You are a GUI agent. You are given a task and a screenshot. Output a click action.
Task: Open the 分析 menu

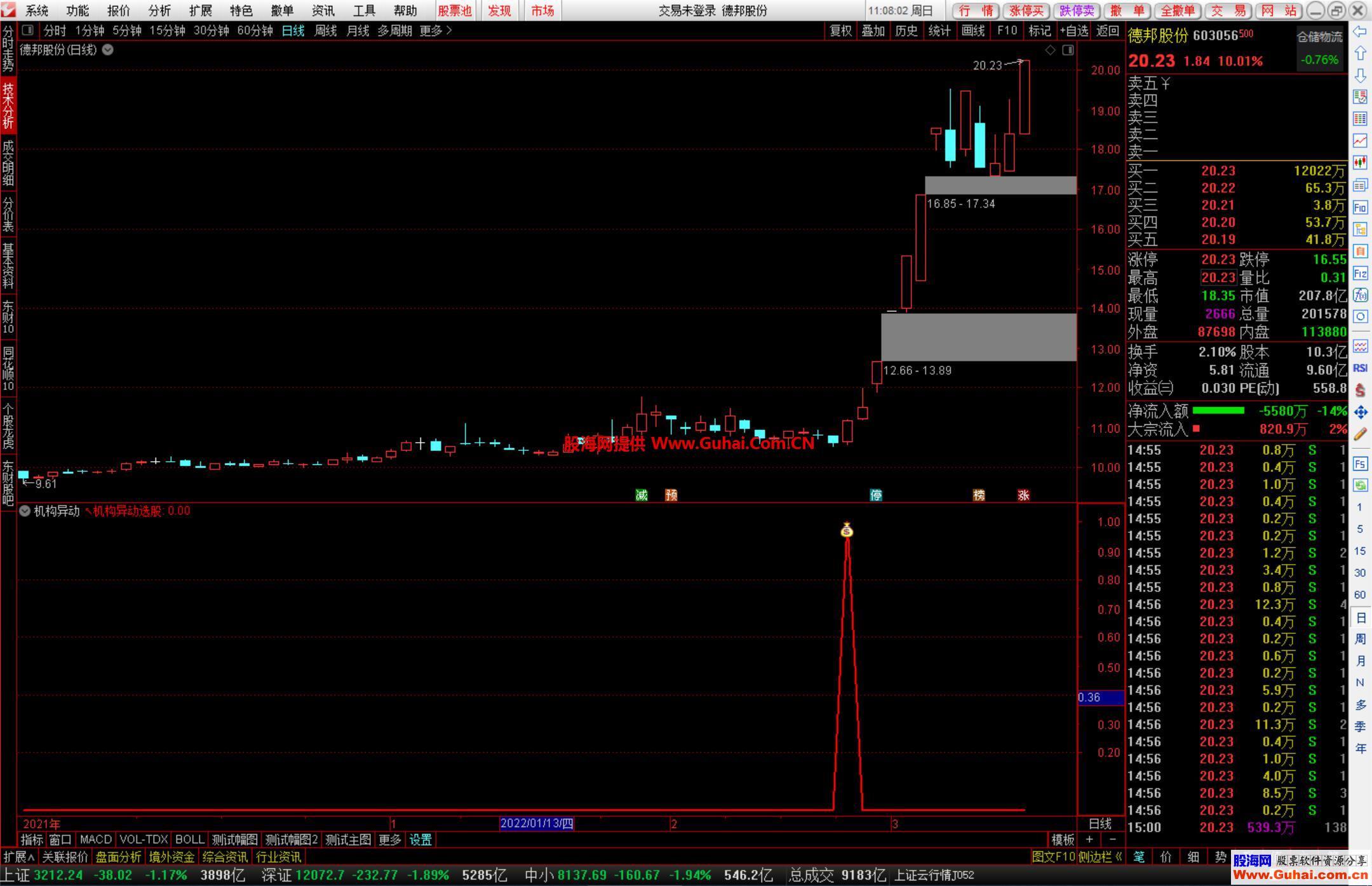click(x=159, y=11)
